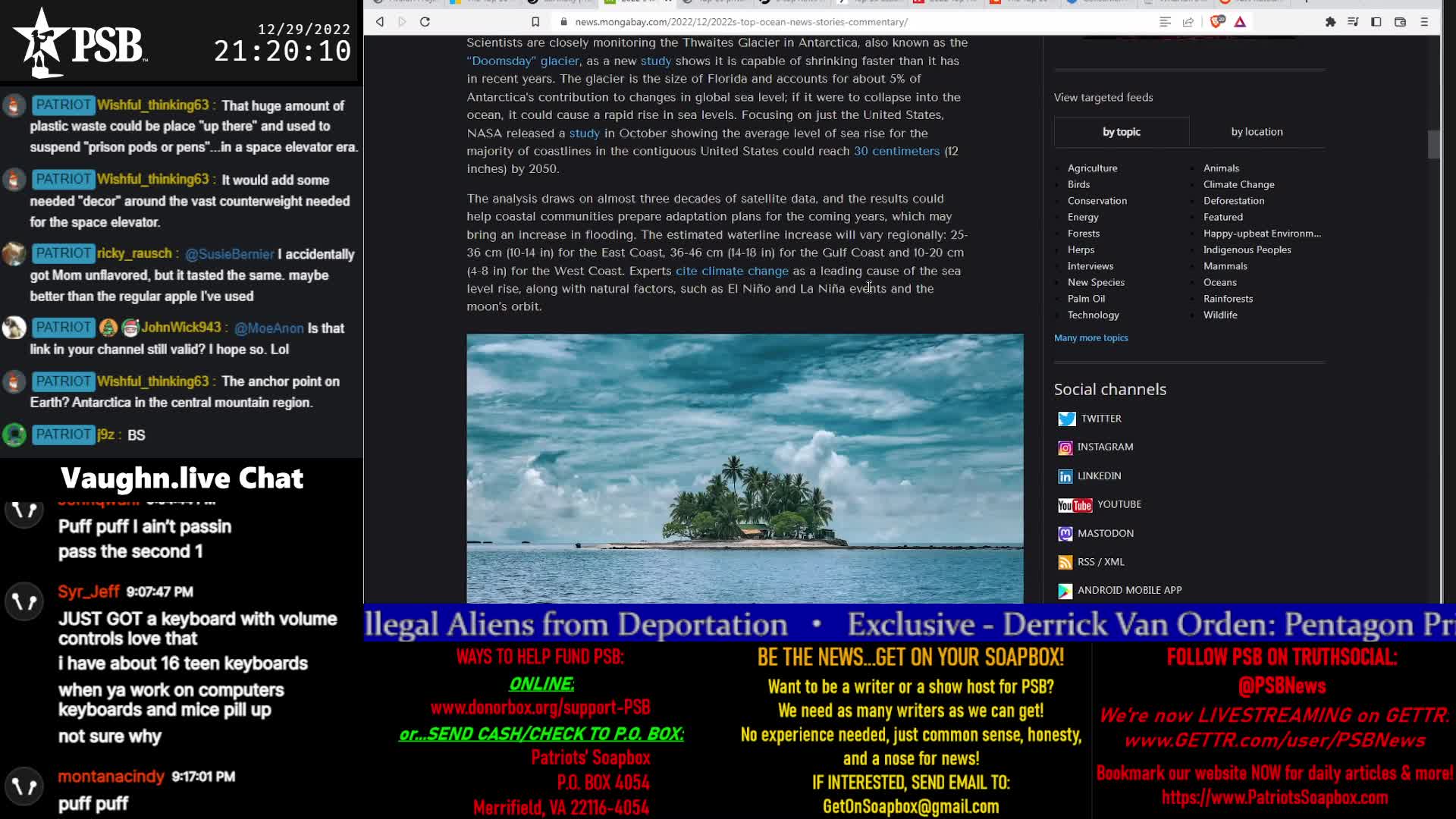Switch to the 'by location' tab
1456x819 pixels.
coord(1257,132)
